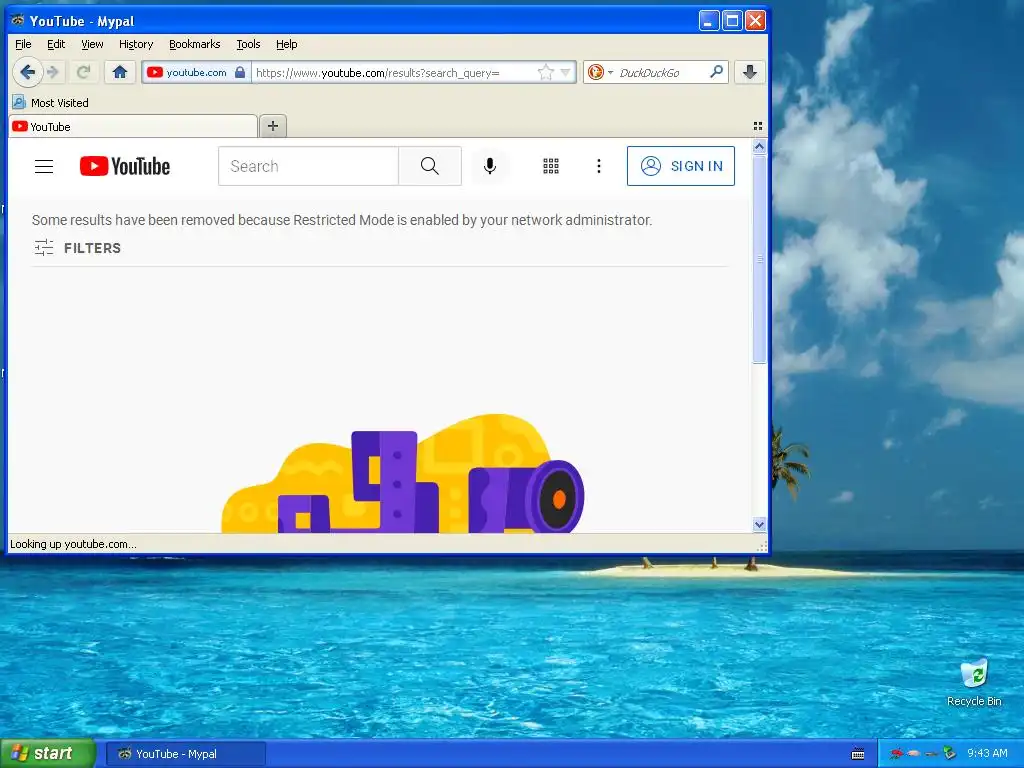1024x768 pixels.
Task: Click the keyboard icon in the taskbar
Action: (x=858, y=754)
